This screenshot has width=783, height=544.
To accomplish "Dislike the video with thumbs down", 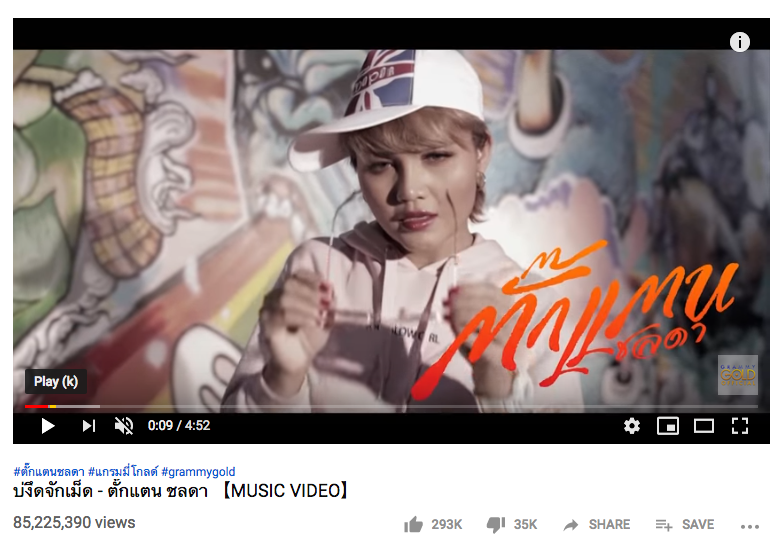I will click(x=496, y=525).
